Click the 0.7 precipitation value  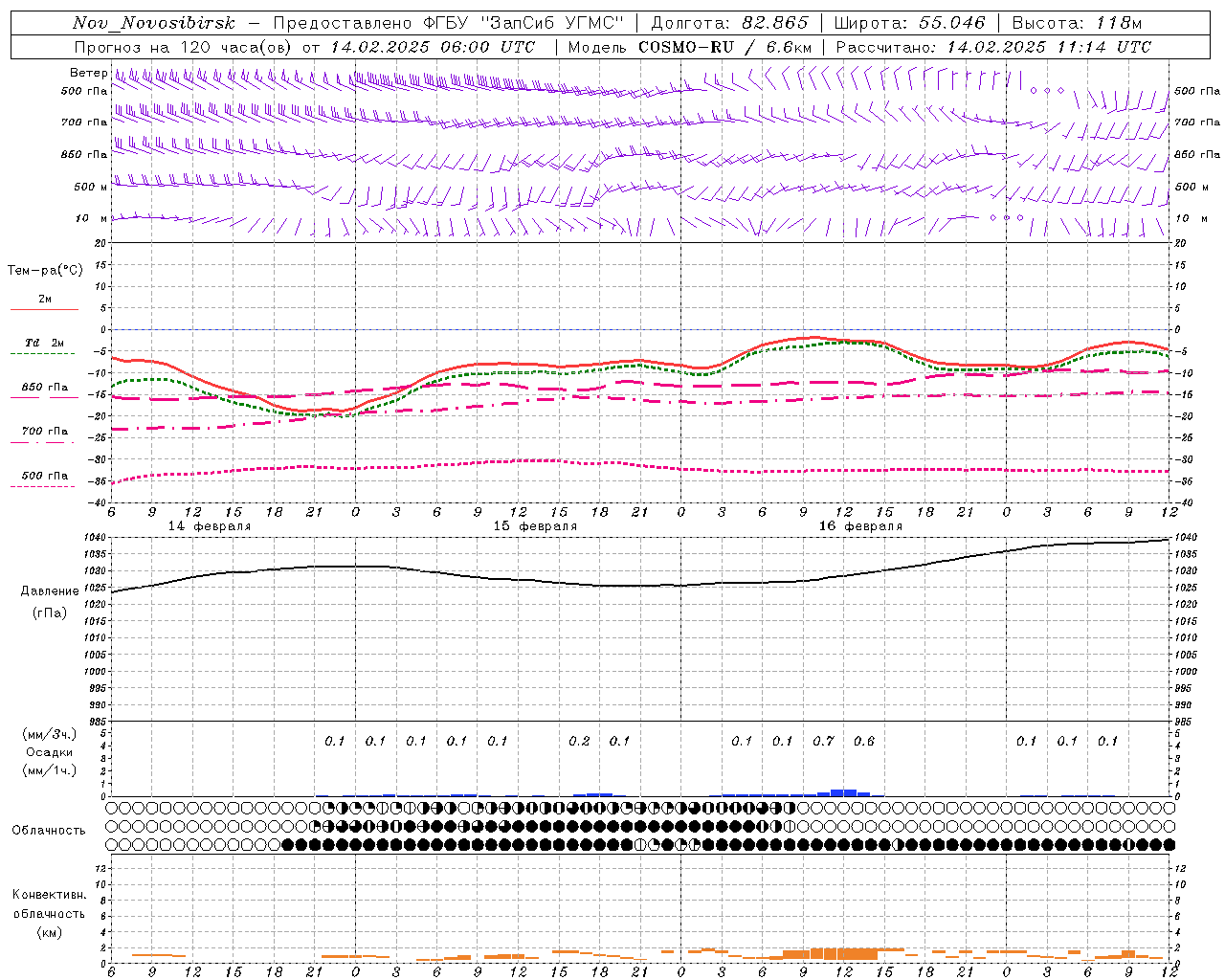point(823,741)
